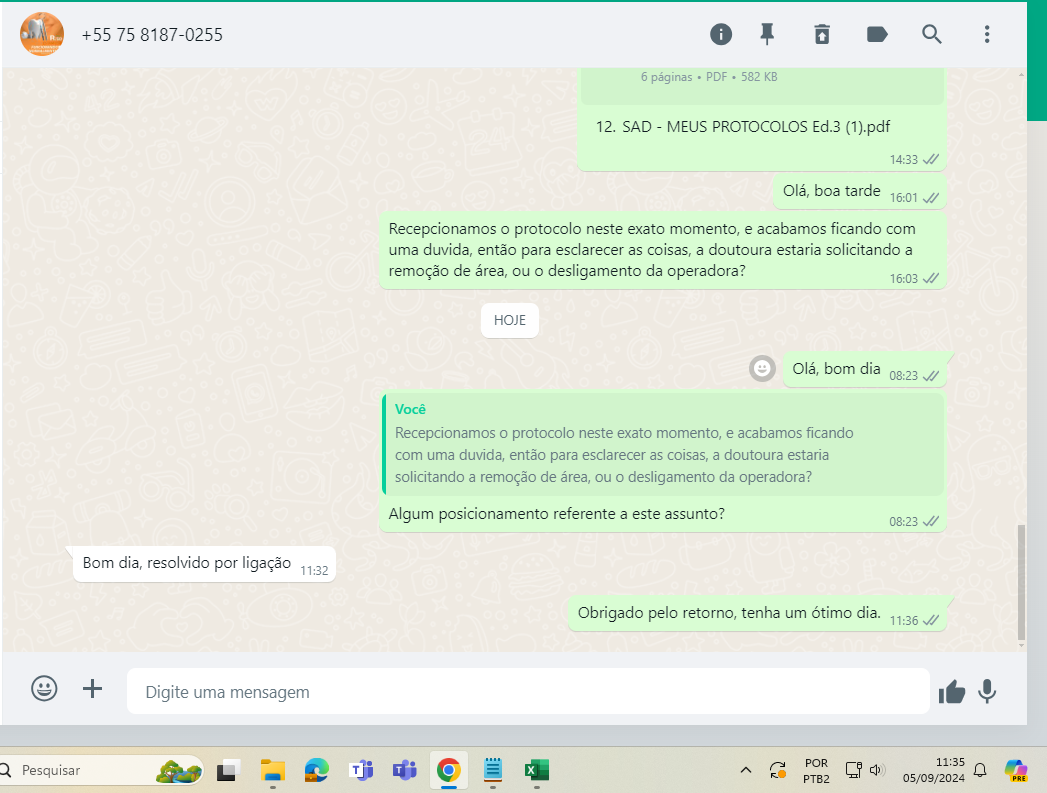Click the HOJE date label
The width and height of the screenshot is (1047, 793).
[509, 320]
